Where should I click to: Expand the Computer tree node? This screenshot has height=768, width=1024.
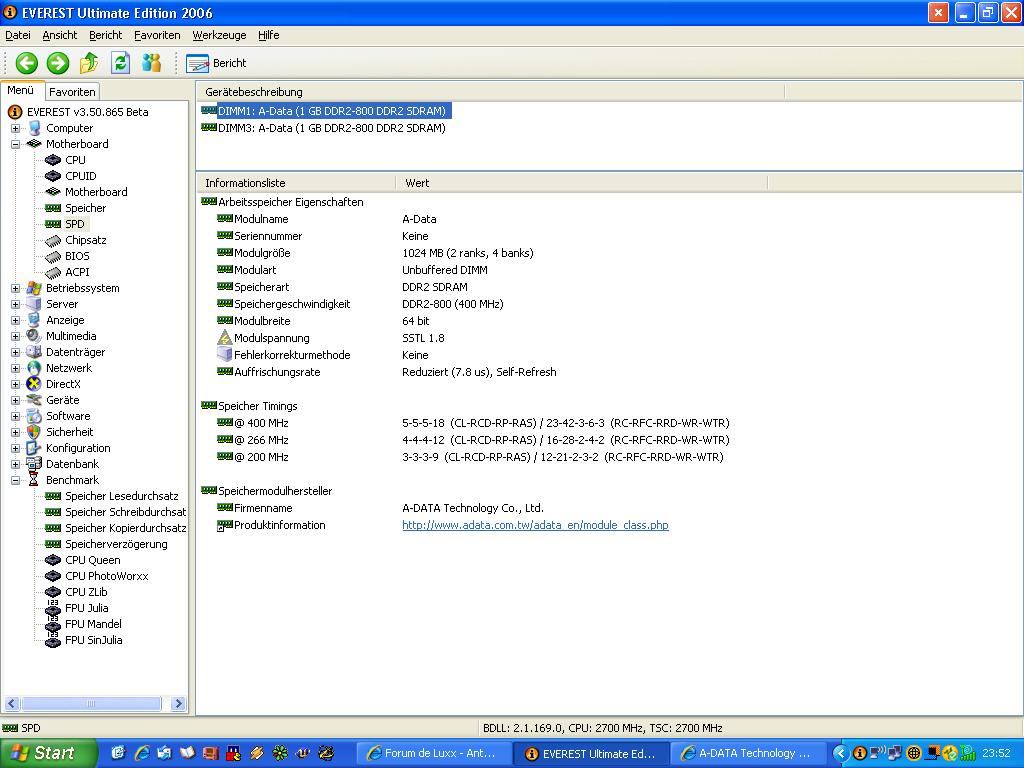click(15, 129)
